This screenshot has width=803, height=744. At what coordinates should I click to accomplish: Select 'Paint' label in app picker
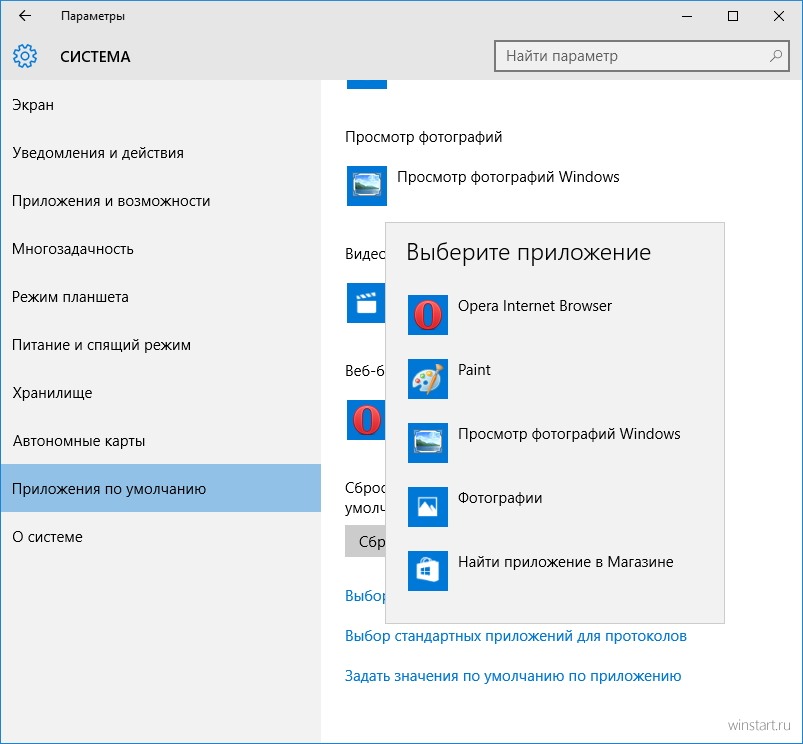click(x=474, y=370)
